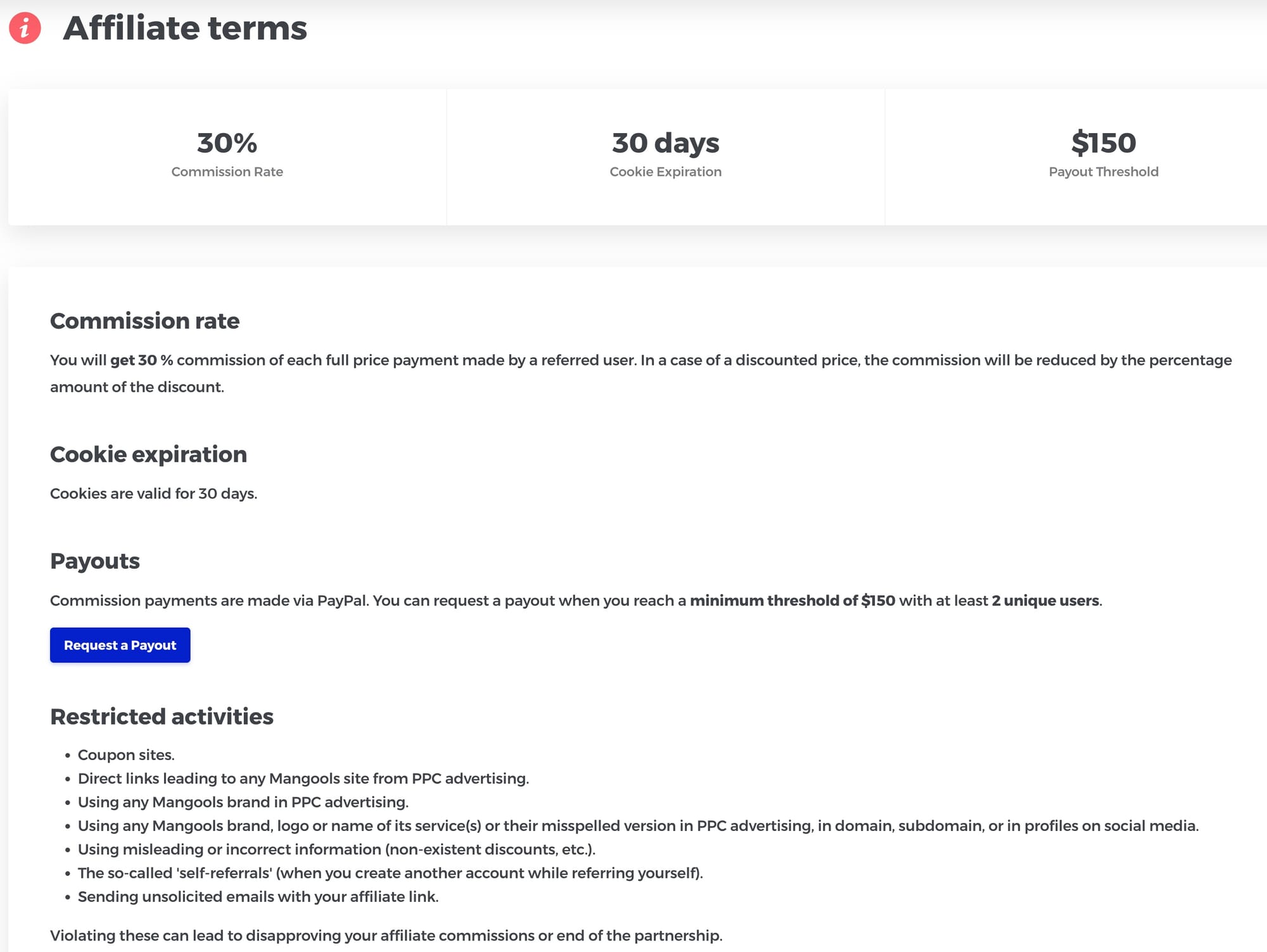Image resolution: width=1267 pixels, height=952 pixels.
Task: Click 'Using any Mangools brand in PPC advertising.' item
Action: pyautogui.click(x=243, y=803)
